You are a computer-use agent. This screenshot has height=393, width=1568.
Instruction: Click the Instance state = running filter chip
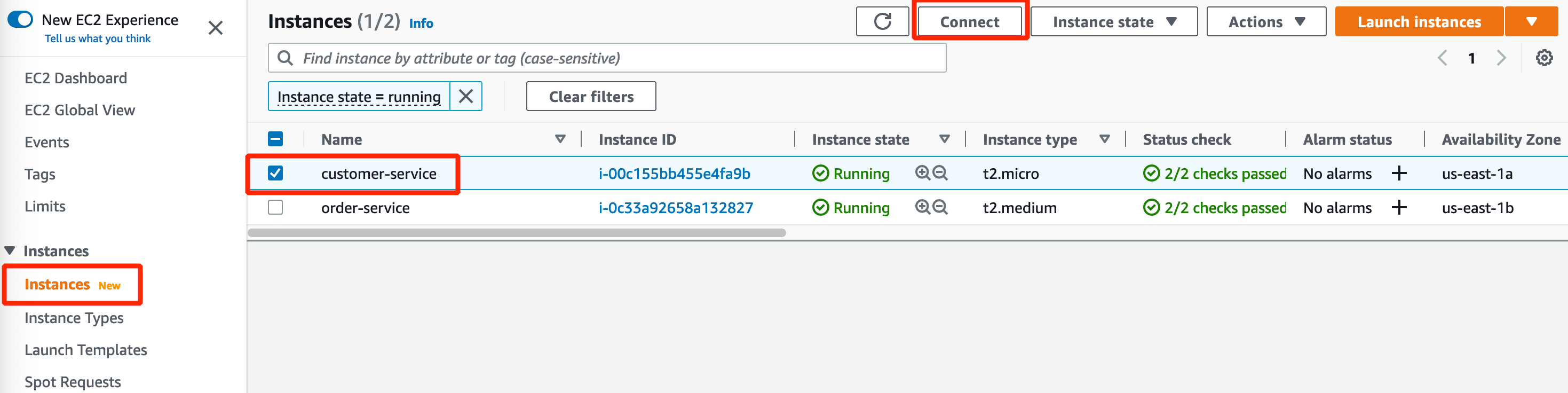tap(359, 96)
